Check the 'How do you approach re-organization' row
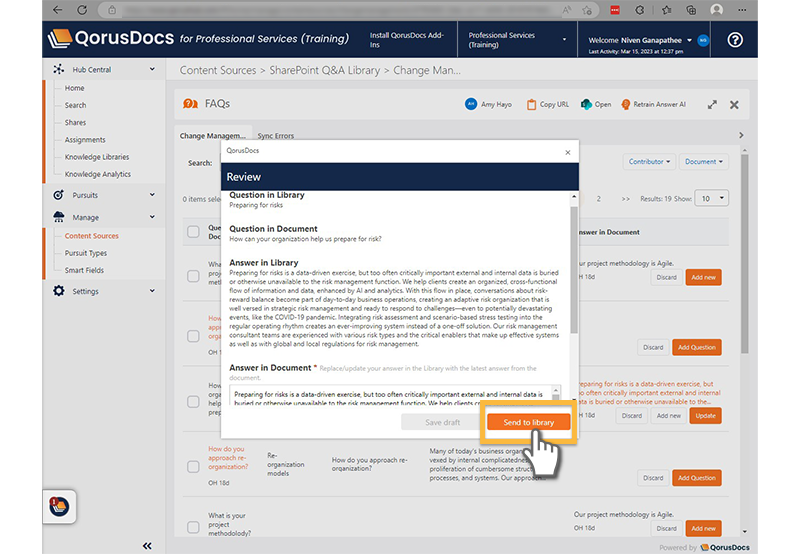The image size is (800, 554). [193, 467]
